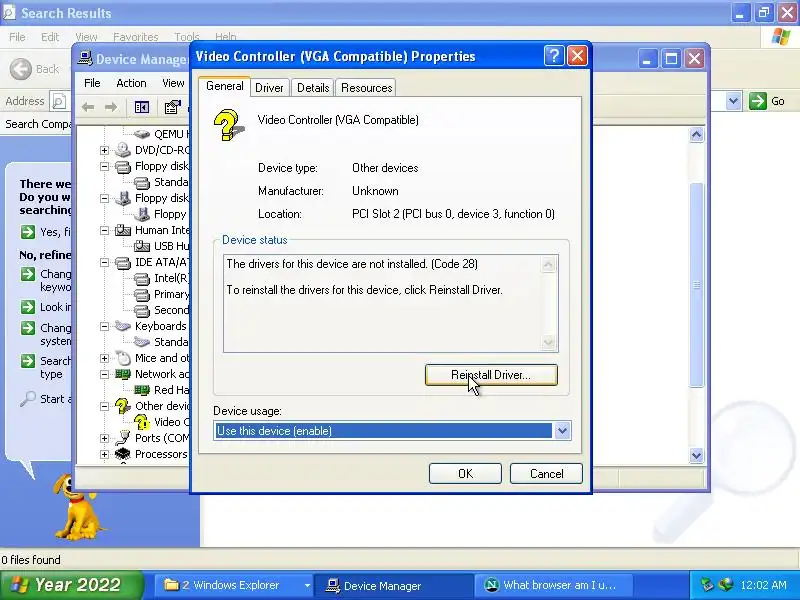Open the Details tab
800x600 pixels.
click(313, 88)
